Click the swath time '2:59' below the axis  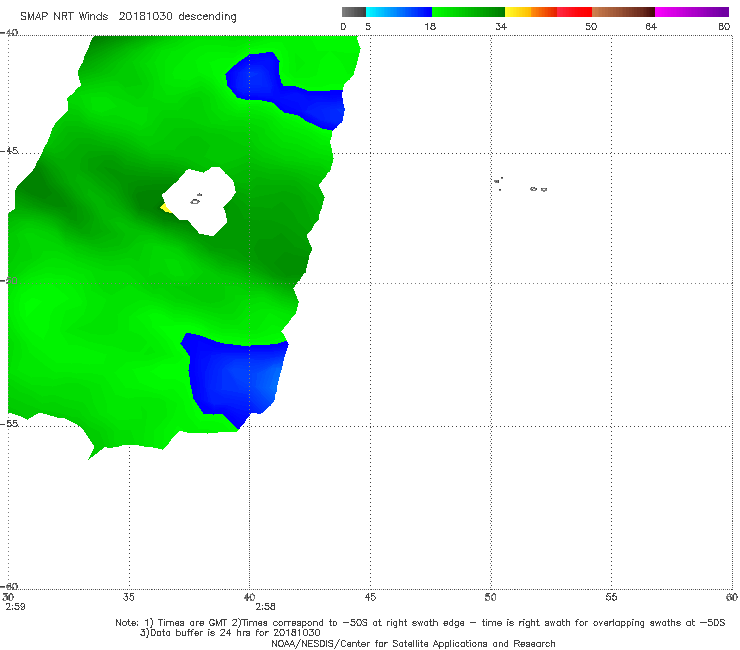point(15,607)
